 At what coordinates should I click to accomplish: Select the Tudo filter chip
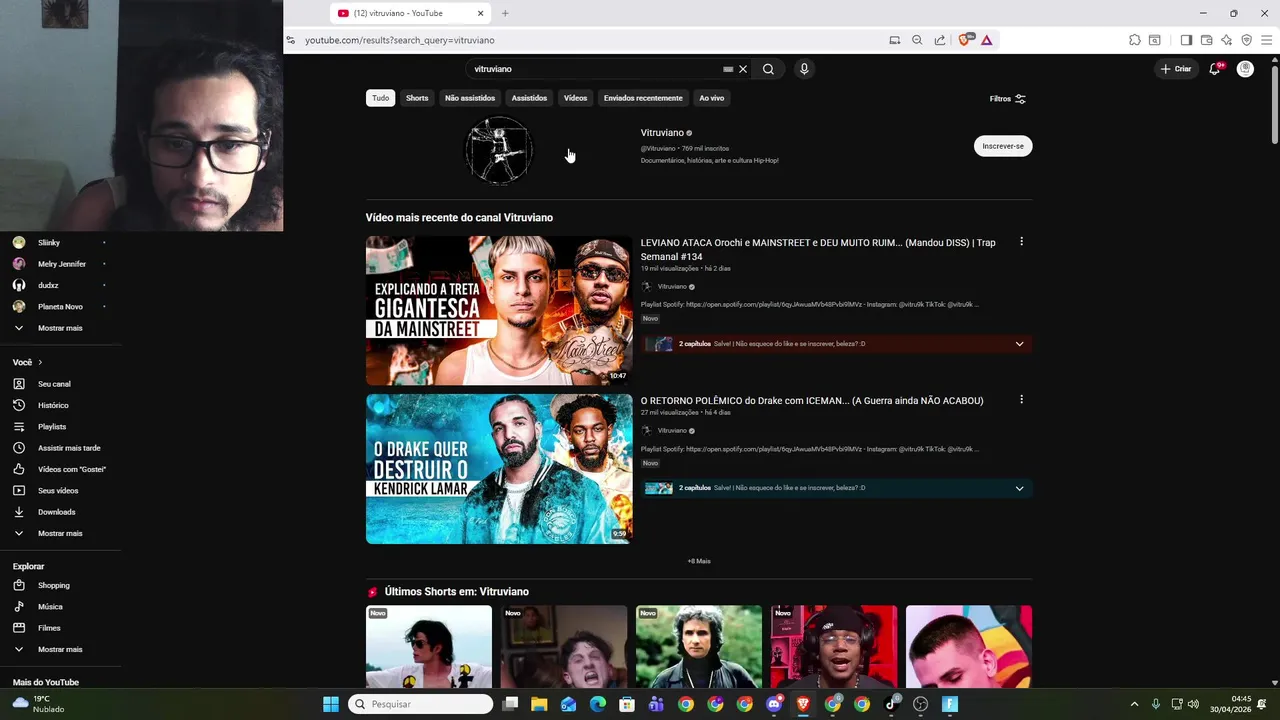click(381, 98)
